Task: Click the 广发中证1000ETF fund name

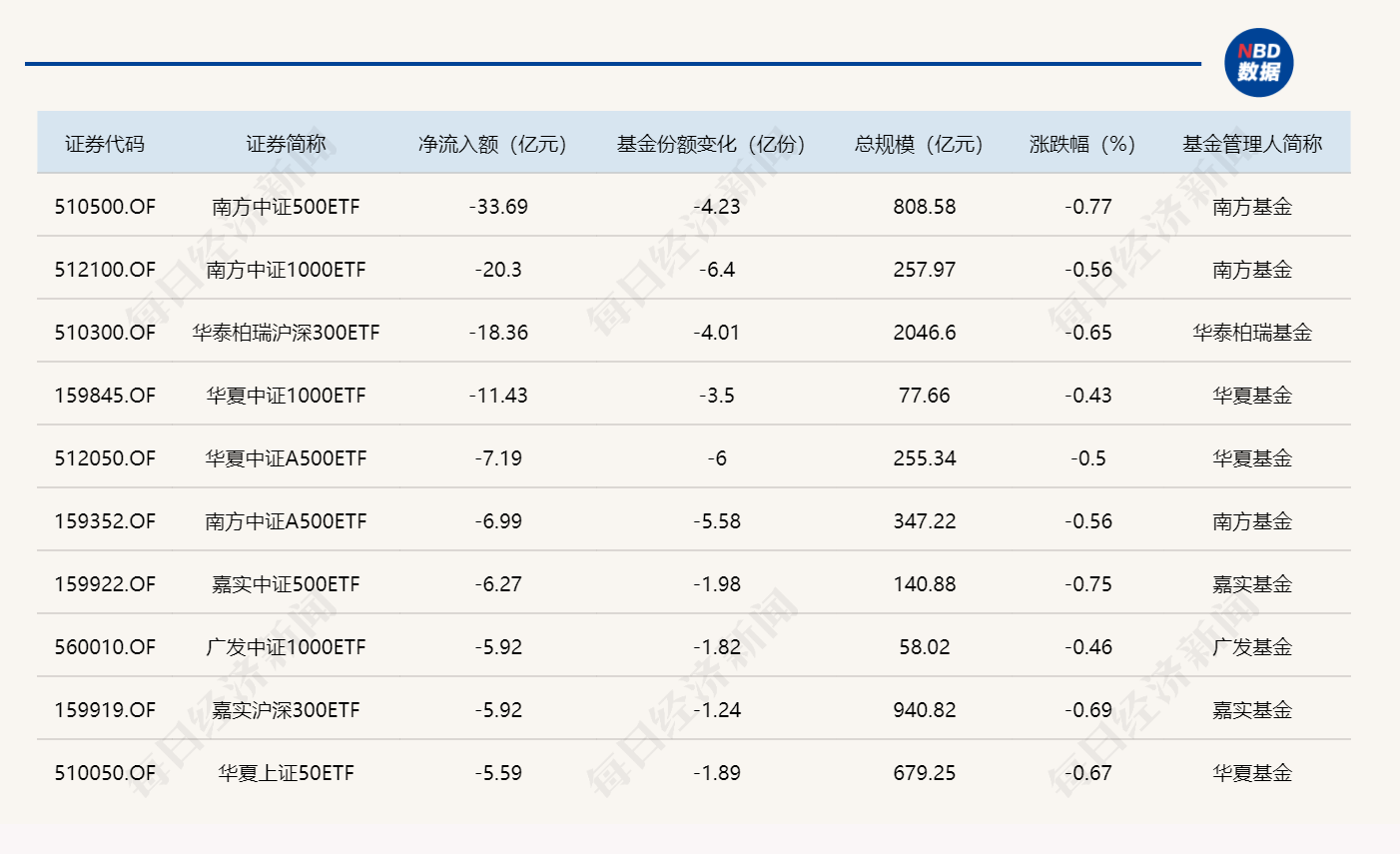Action: pyautogui.click(x=285, y=646)
